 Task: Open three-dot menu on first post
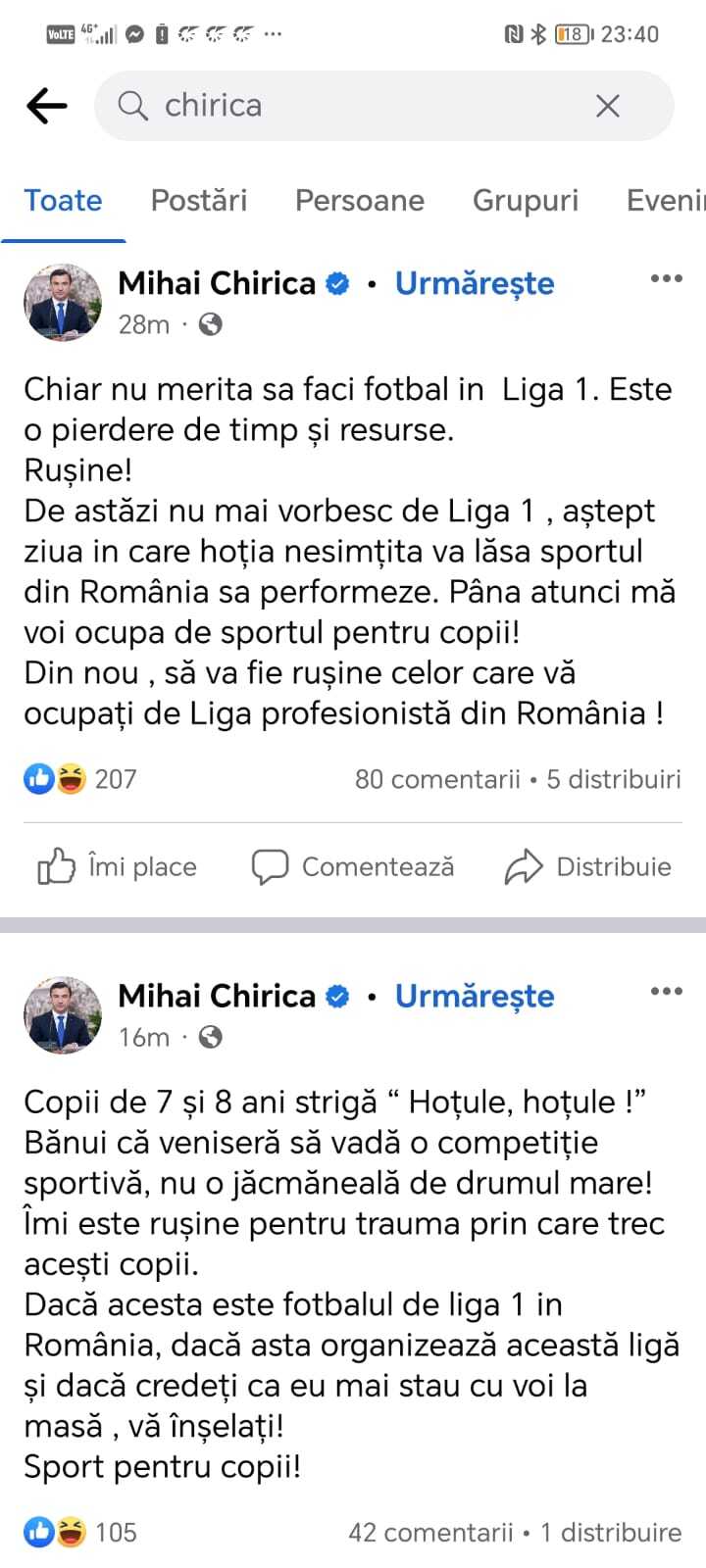(x=666, y=279)
